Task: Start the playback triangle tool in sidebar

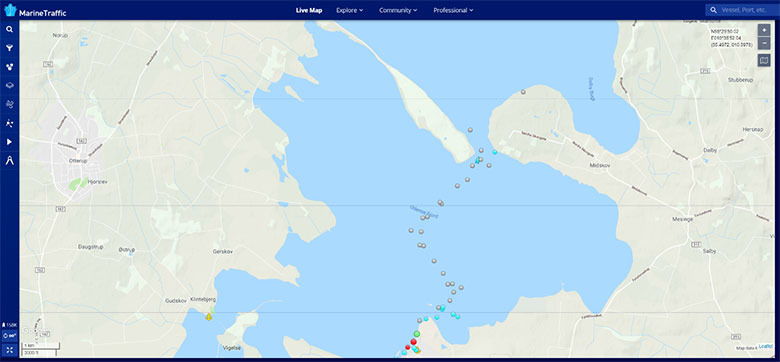Action: coord(9,142)
